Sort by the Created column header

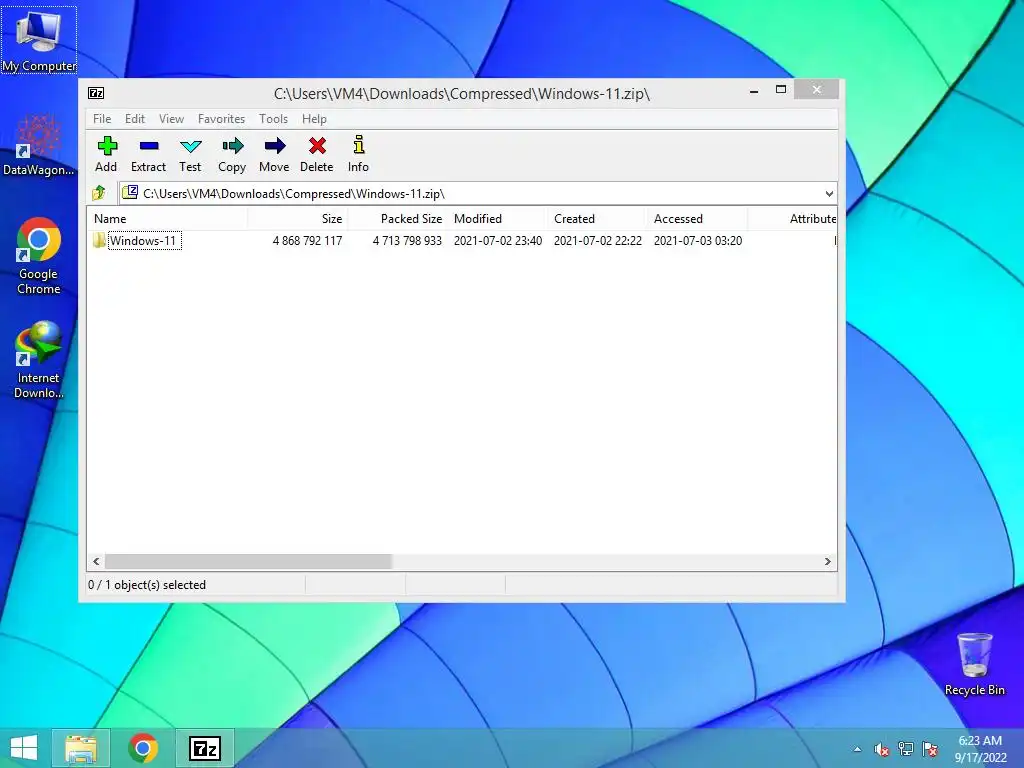click(x=597, y=219)
